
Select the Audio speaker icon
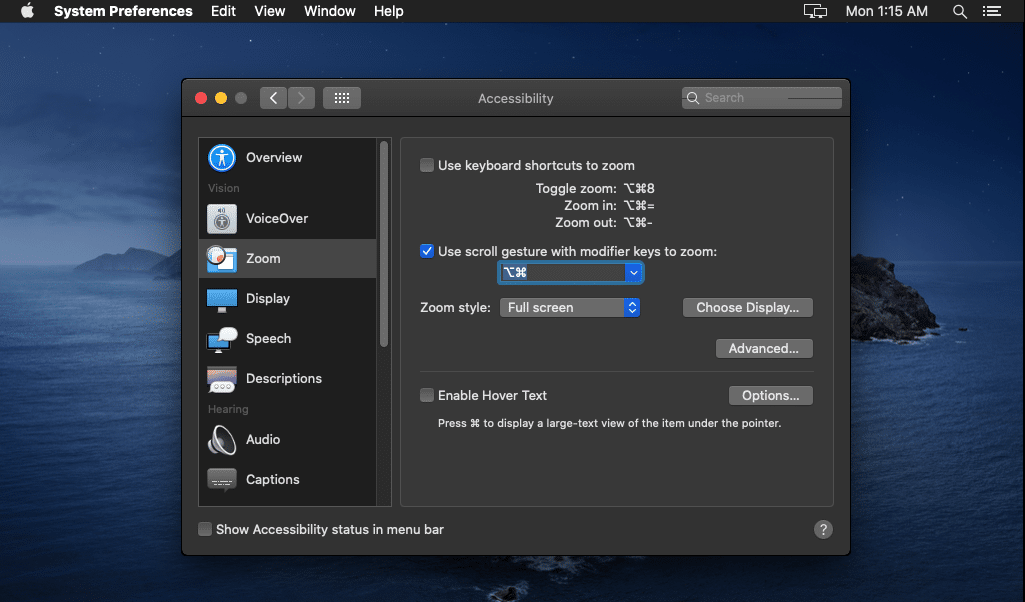point(221,440)
